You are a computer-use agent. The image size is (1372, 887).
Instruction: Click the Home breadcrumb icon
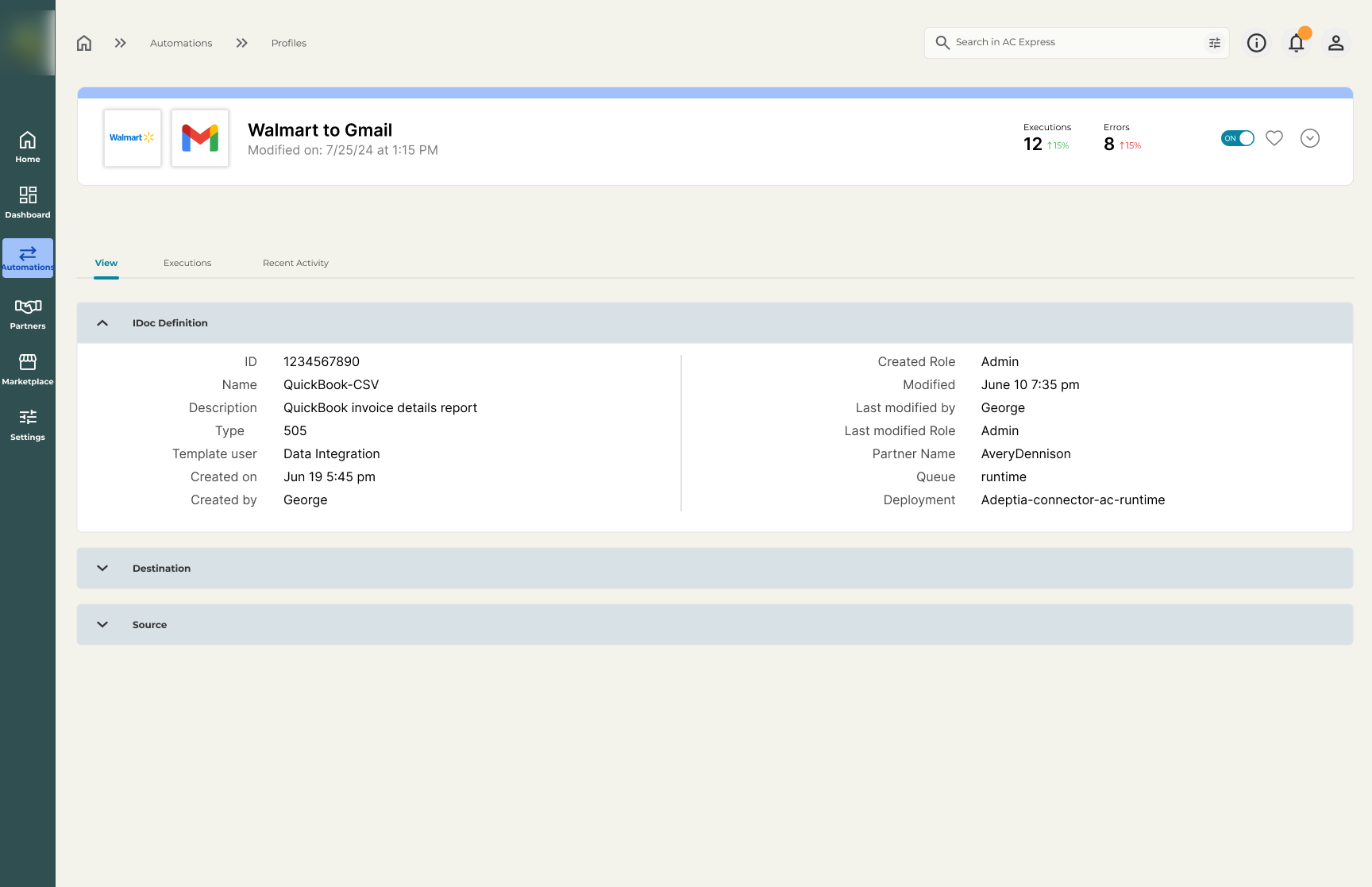pos(84,43)
